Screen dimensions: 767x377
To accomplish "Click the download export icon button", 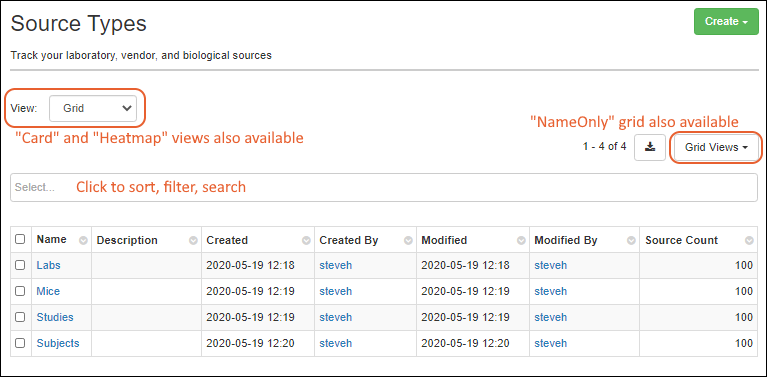I will pos(650,147).
